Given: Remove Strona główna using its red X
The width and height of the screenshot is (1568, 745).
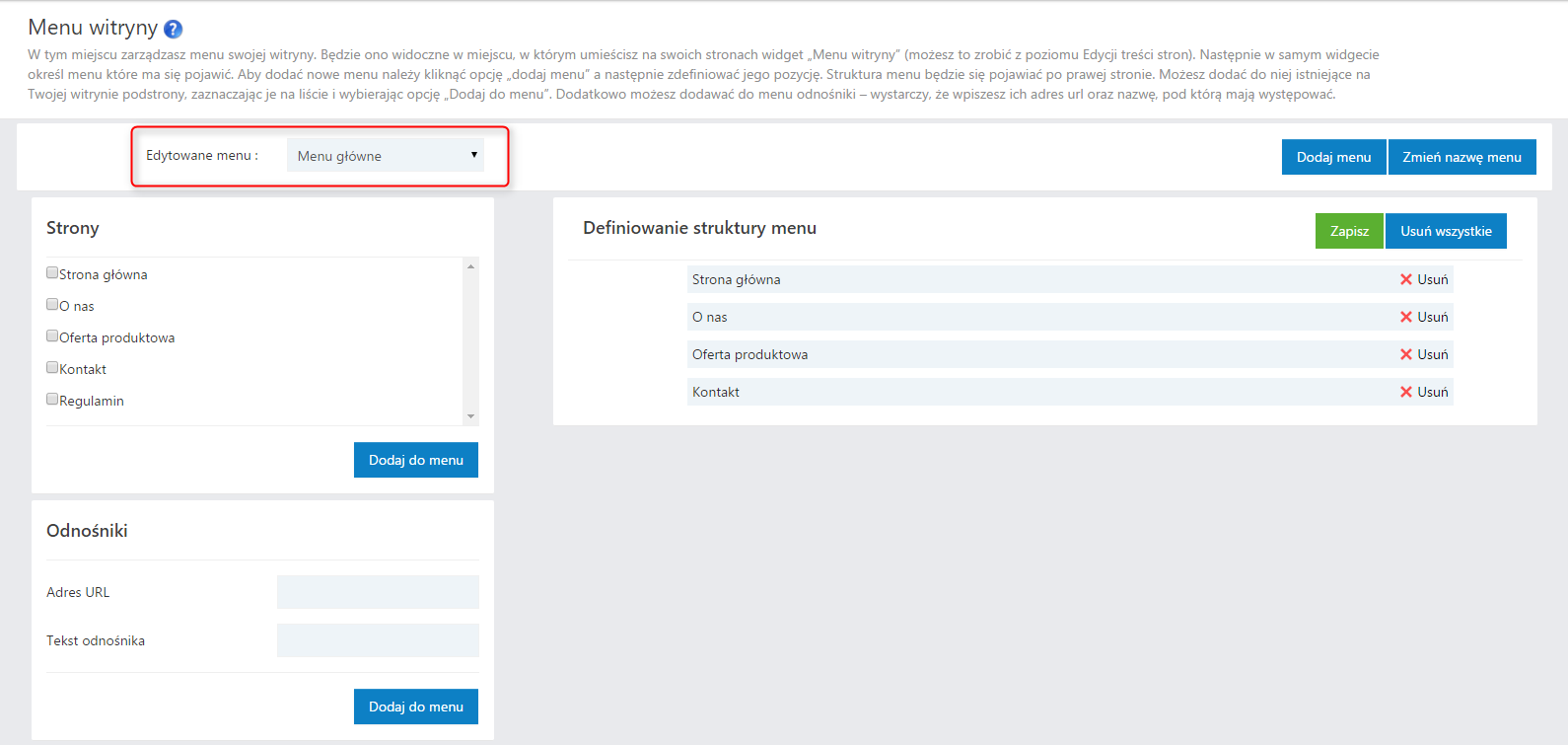Looking at the screenshot, I should coord(1406,280).
